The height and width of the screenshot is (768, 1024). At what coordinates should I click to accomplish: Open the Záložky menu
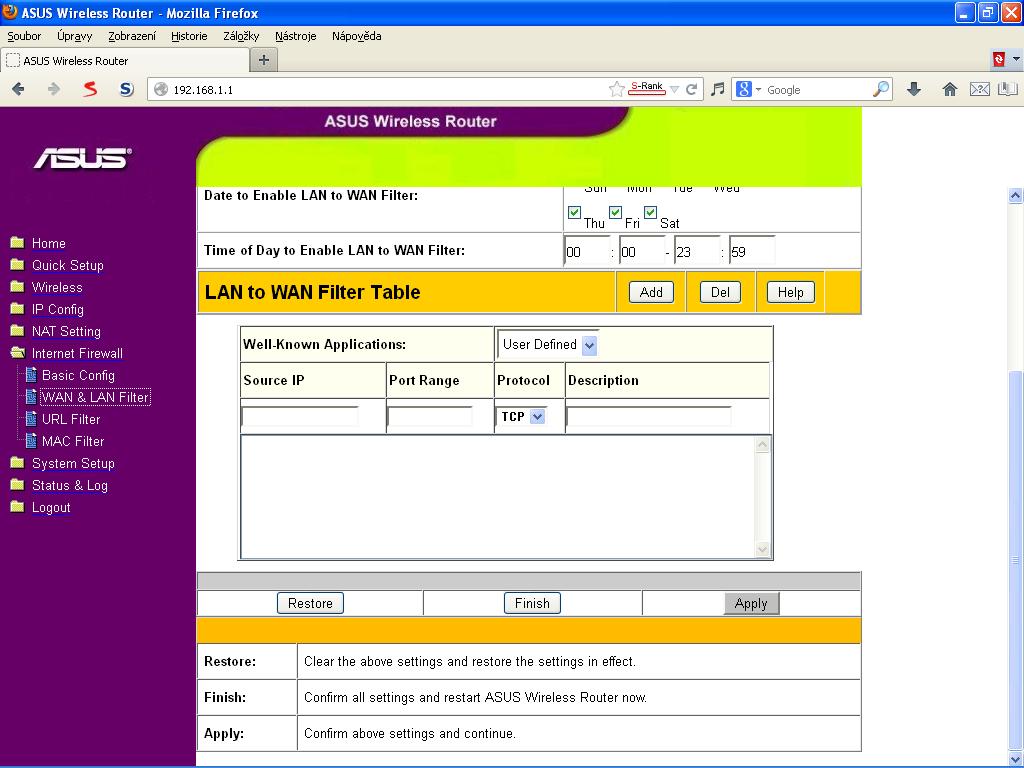pos(241,36)
